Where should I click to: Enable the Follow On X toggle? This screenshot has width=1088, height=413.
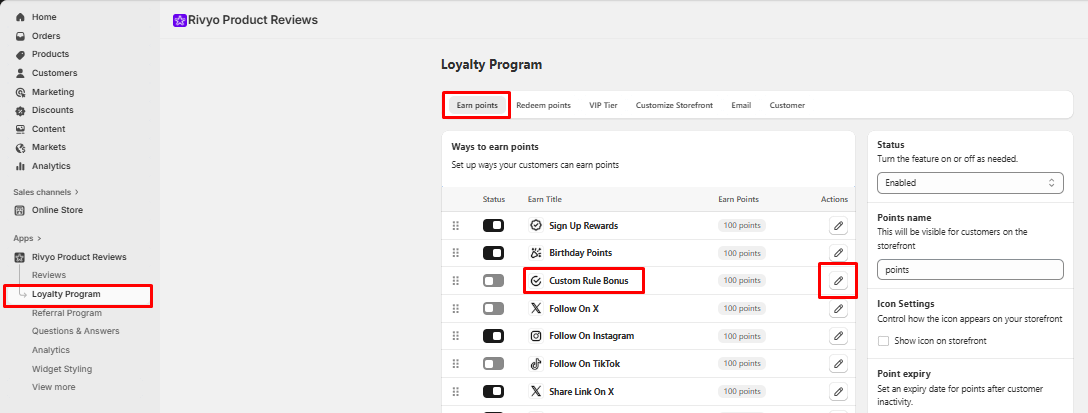tap(493, 308)
